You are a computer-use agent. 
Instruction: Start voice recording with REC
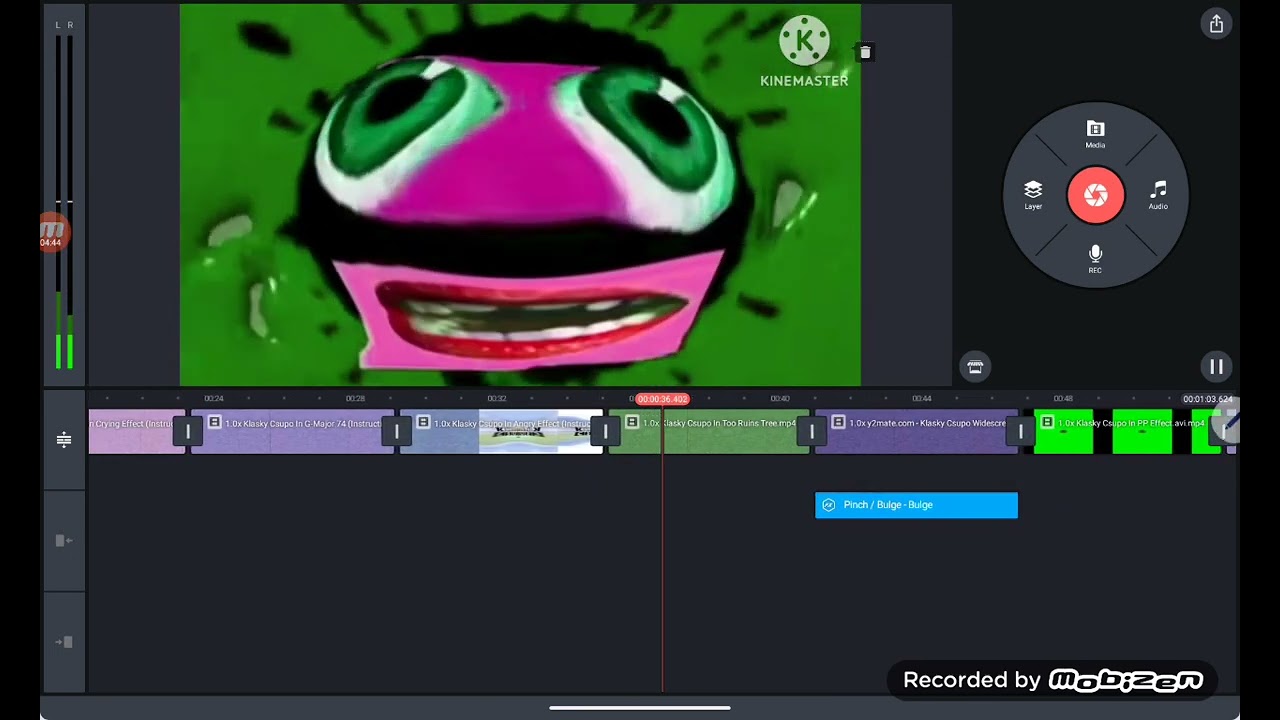pyautogui.click(x=1095, y=259)
